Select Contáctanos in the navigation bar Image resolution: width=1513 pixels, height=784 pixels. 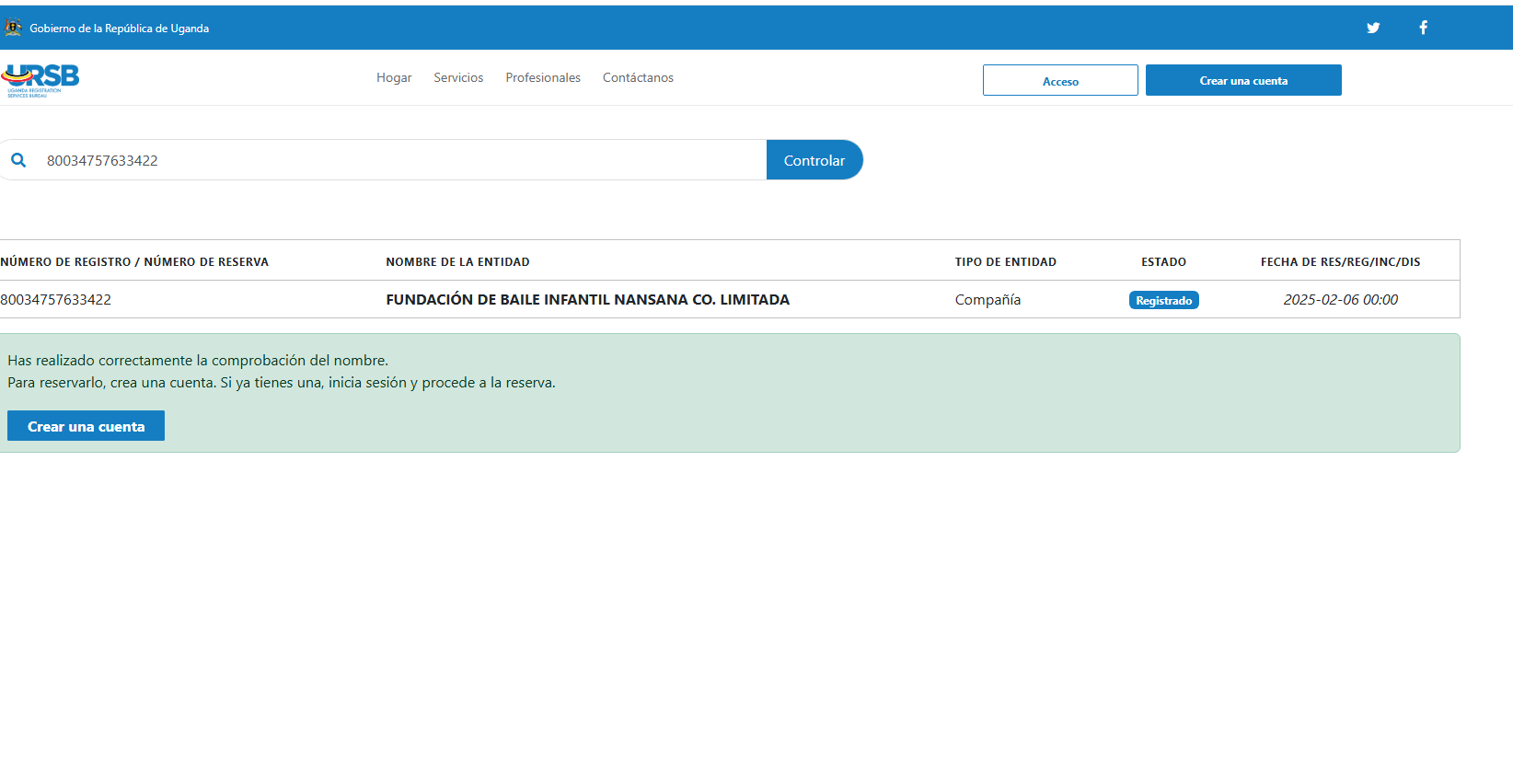[638, 78]
